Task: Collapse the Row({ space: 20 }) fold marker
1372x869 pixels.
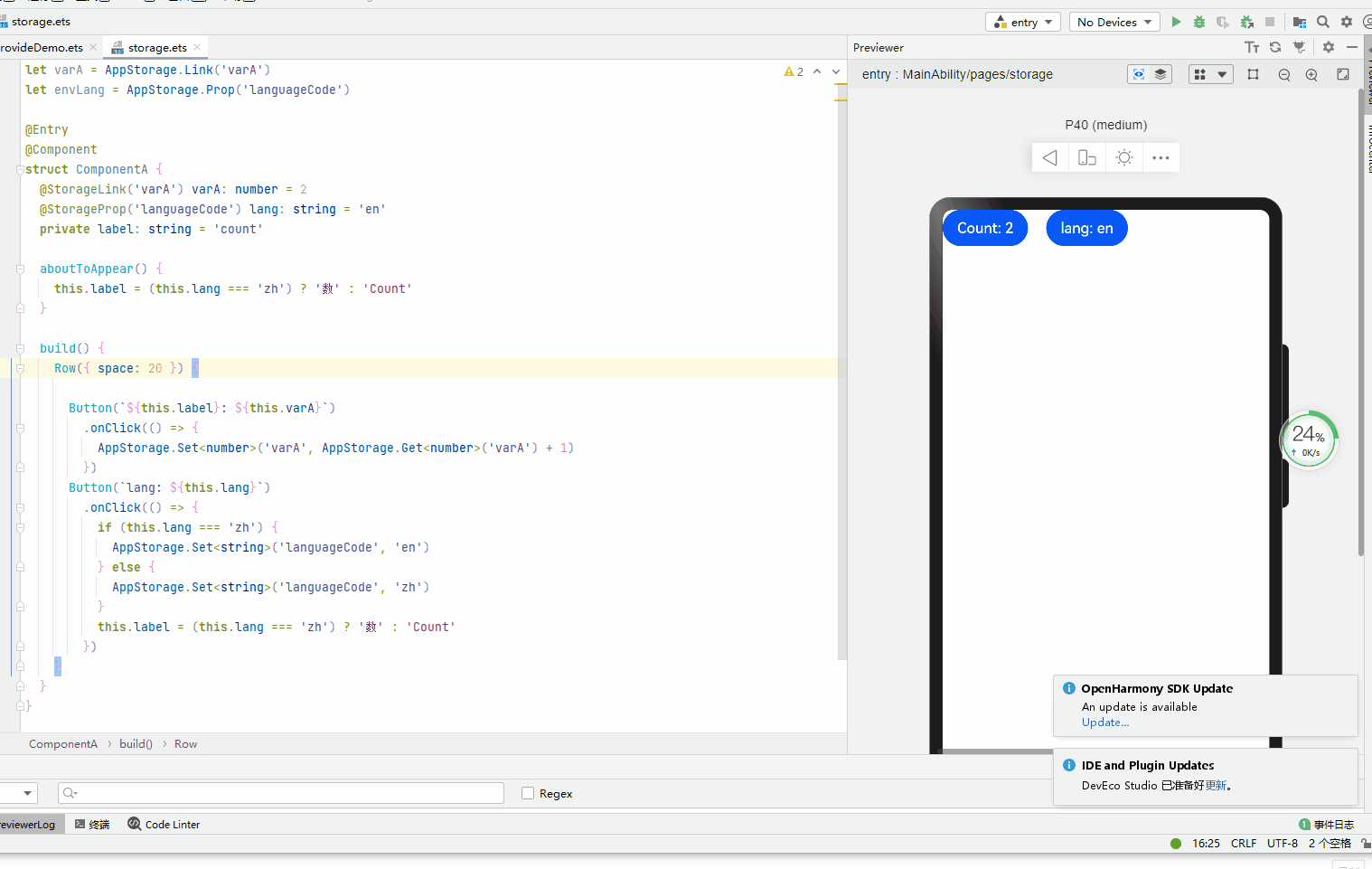Action: 20,368
